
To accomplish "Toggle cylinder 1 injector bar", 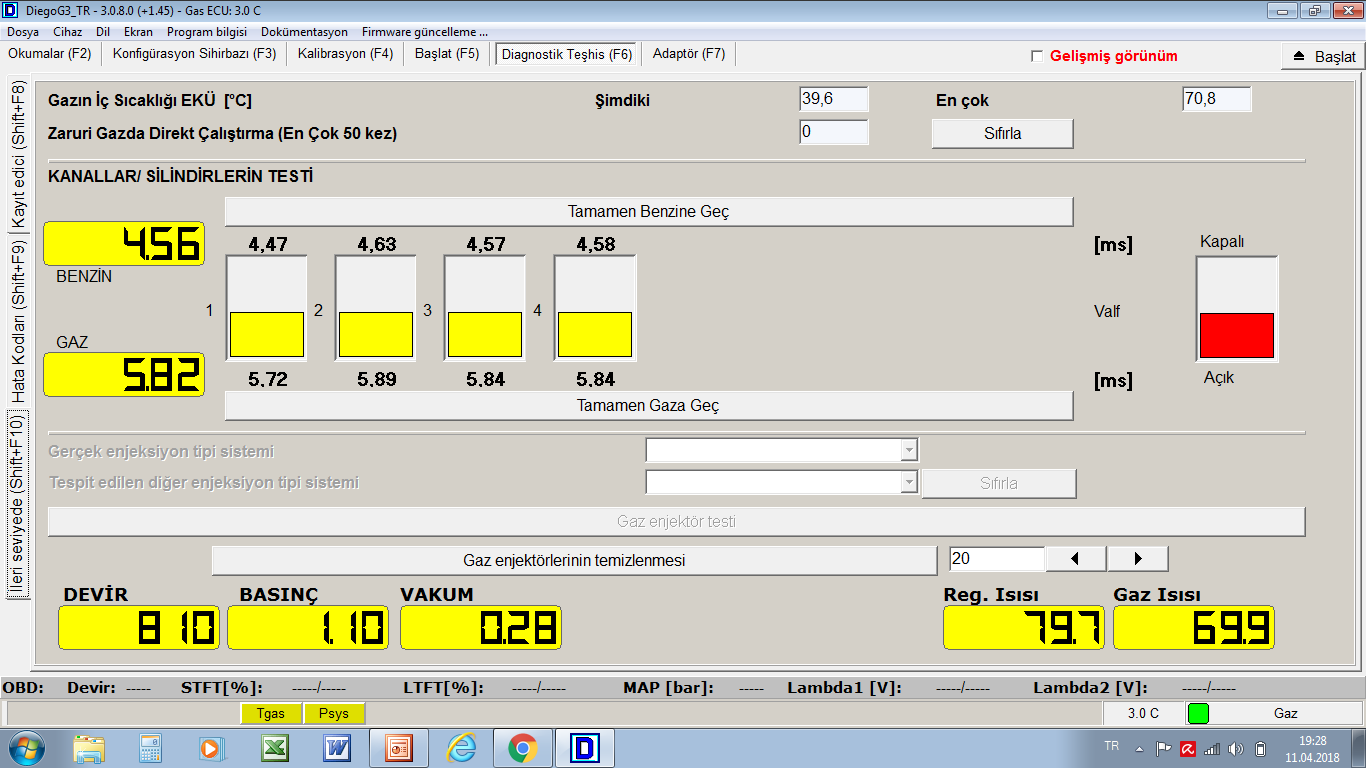I will (267, 309).
